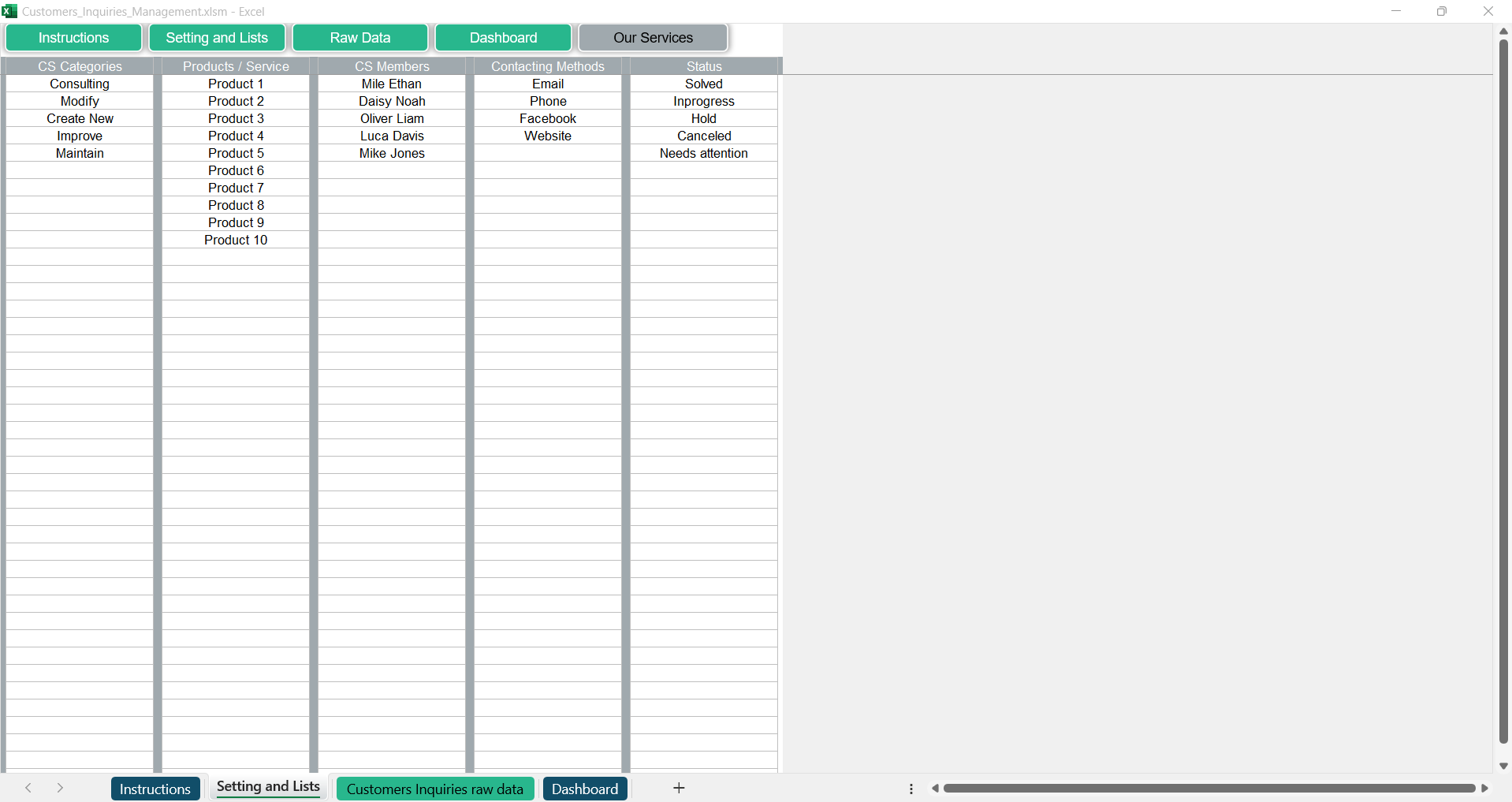This screenshot has width=1512, height=802.
Task: Switch to the Dashboard sheet tab
Action: click(x=585, y=789)
